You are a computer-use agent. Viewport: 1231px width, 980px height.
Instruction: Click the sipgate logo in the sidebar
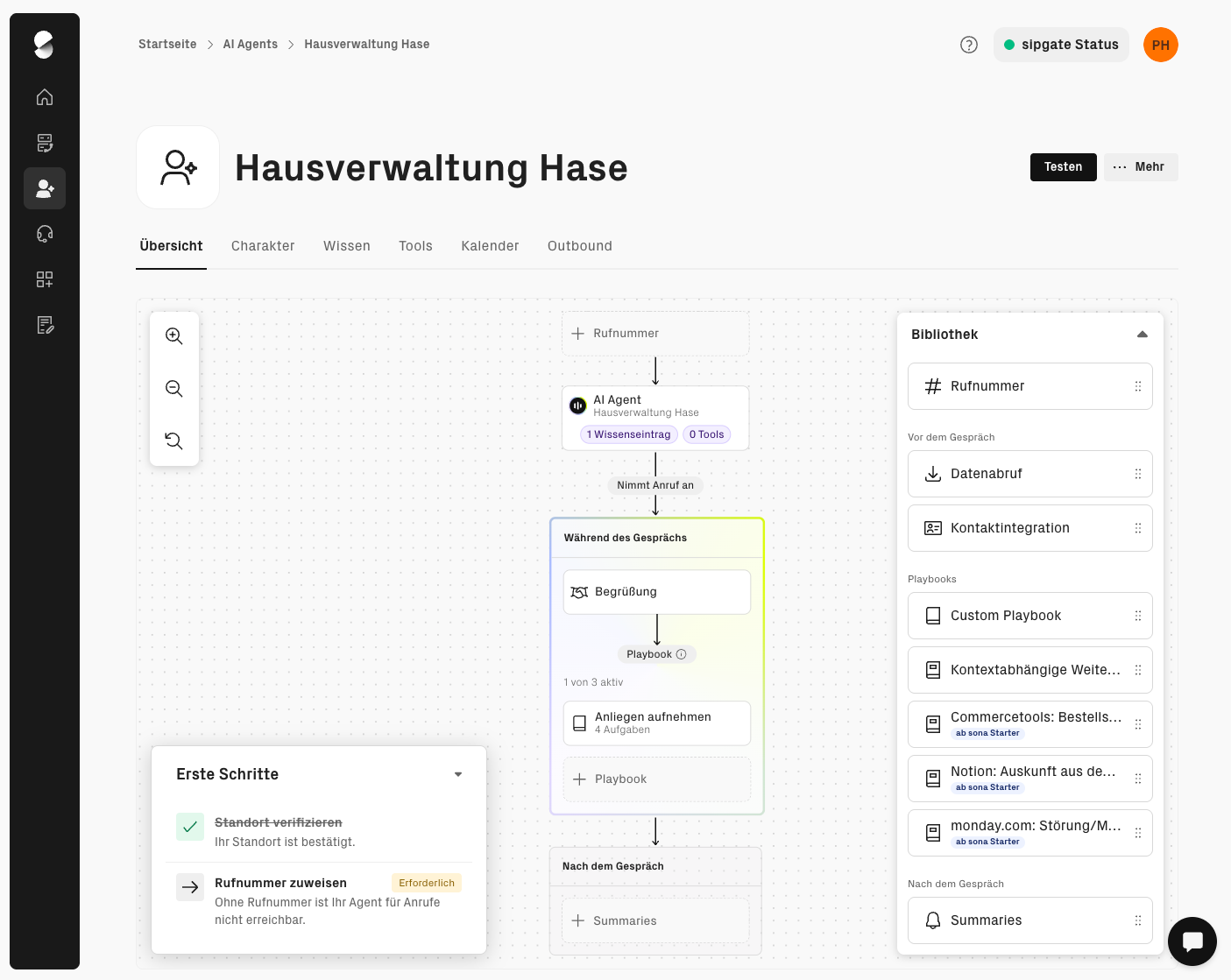(44, 45)
